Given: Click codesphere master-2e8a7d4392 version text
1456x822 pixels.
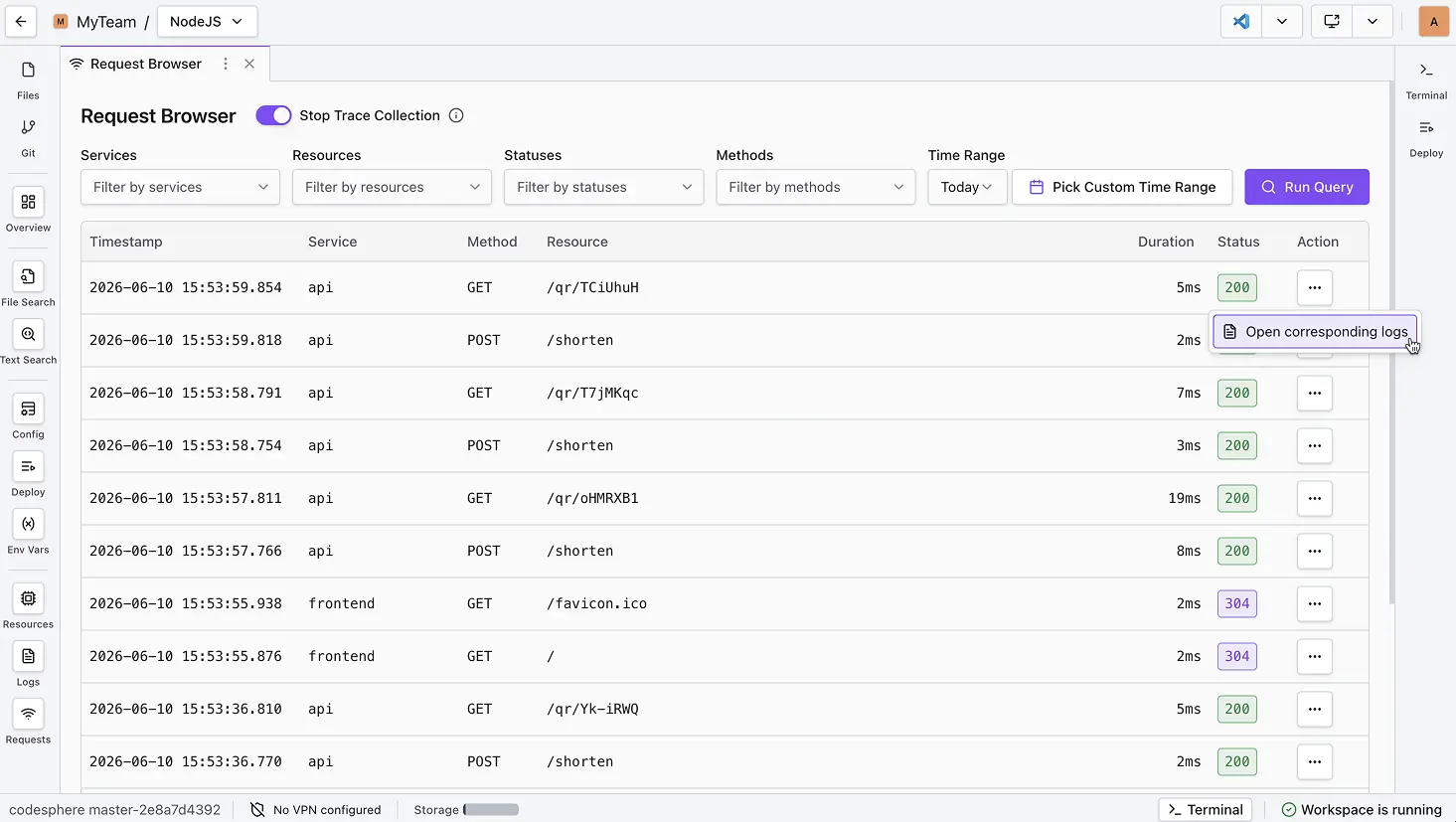Looking at the screenshot, I should 115,810.
